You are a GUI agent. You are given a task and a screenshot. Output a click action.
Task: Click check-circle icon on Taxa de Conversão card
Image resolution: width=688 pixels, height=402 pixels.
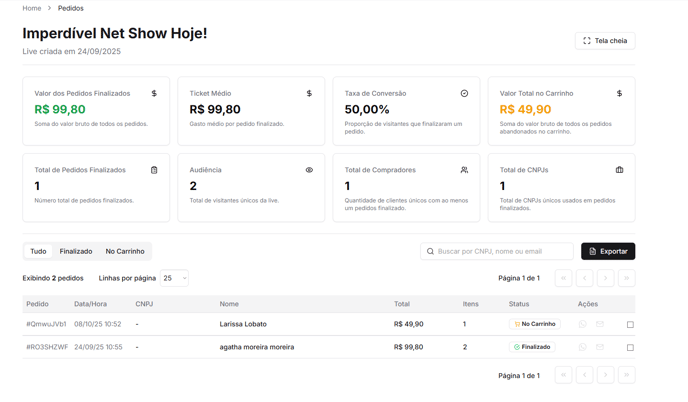tap(464, 93)
